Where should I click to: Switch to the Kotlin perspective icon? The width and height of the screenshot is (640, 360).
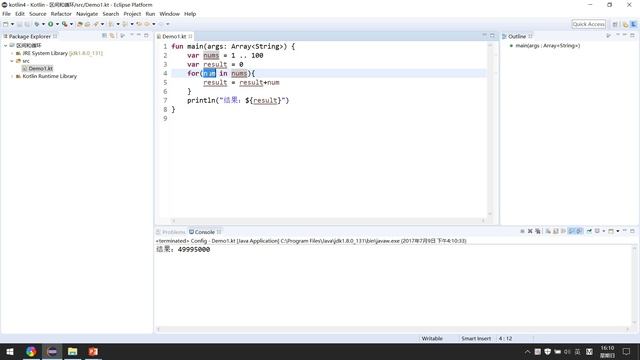(x=633, y=24)
